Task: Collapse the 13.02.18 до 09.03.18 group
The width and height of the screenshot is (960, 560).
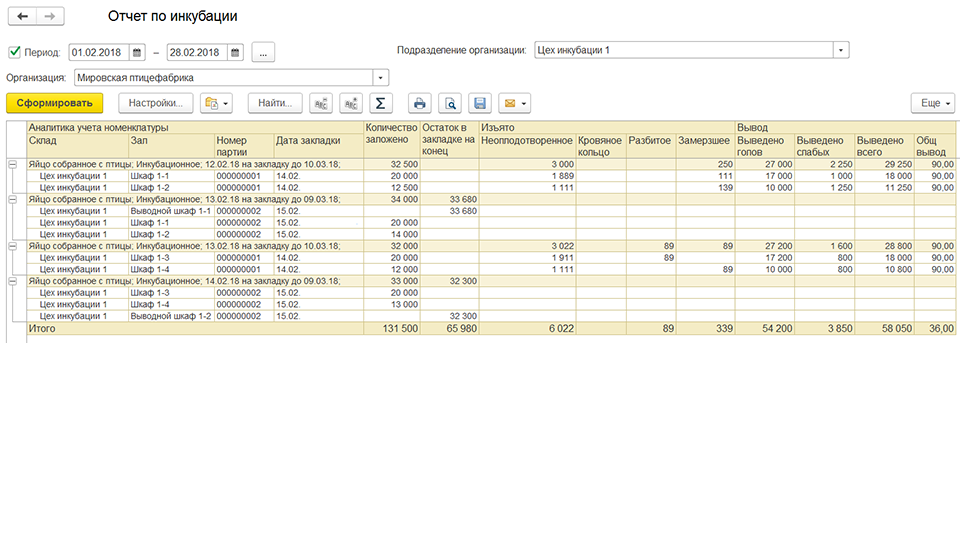Action: coord(12,200)
